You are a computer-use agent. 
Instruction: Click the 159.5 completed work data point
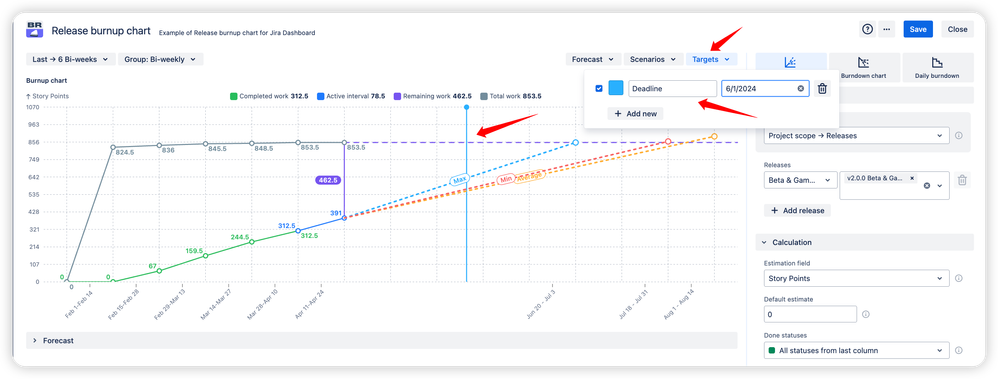point(206,255)
